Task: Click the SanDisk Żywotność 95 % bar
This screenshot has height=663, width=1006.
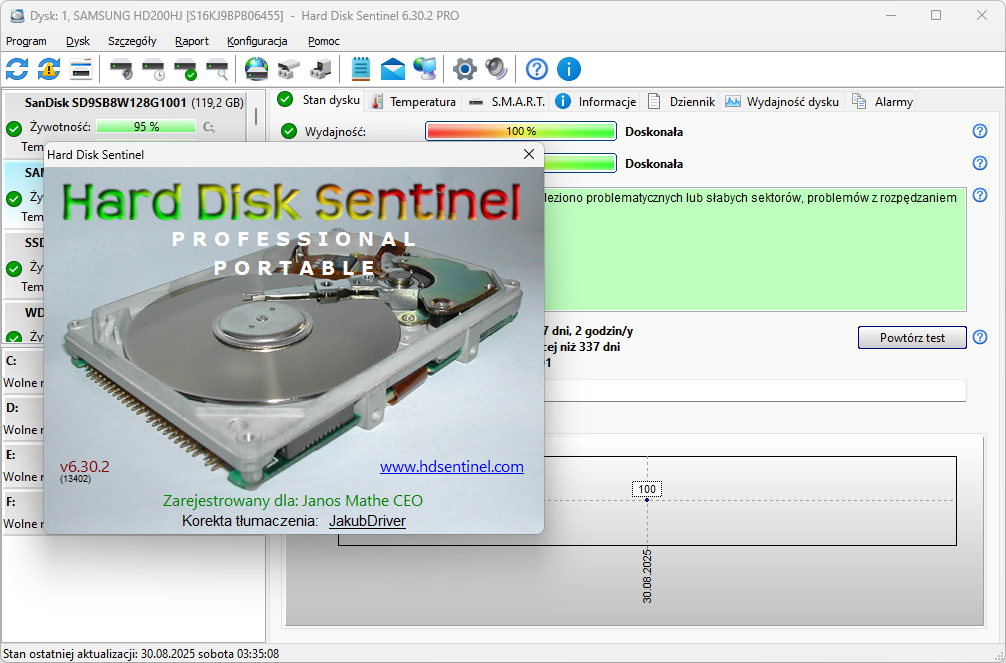Action: pos(146,126)
